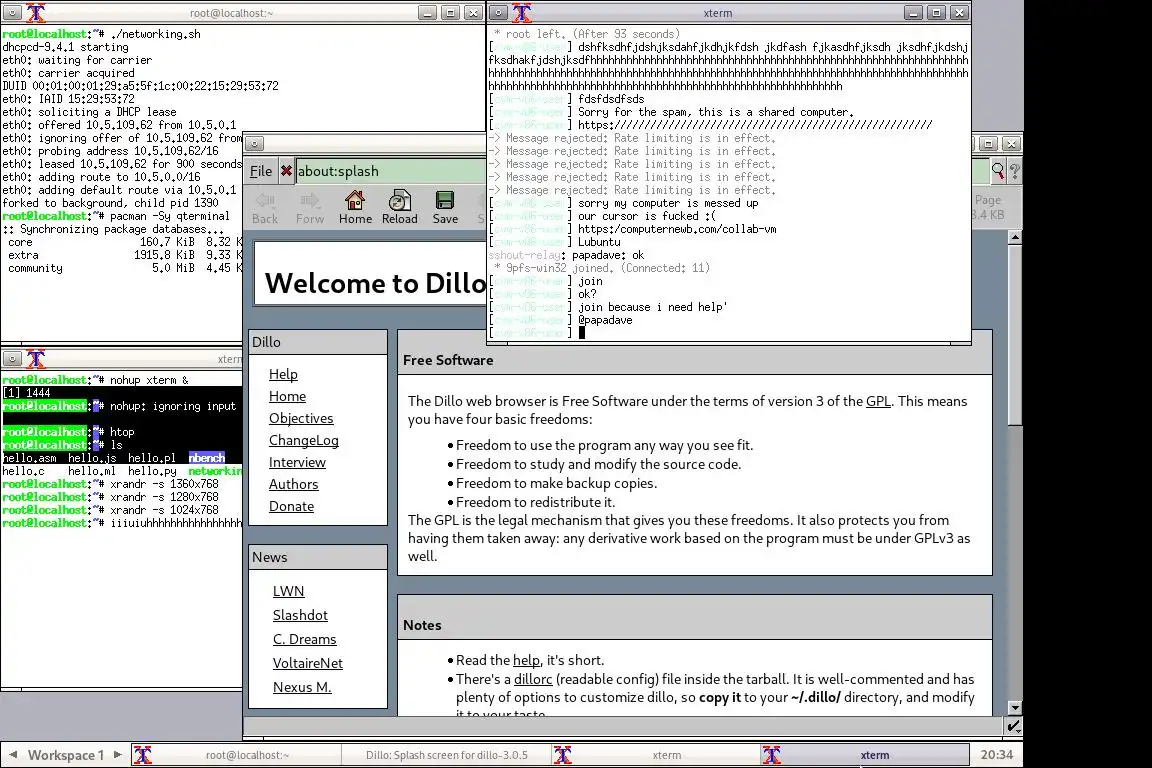This screenshot has height=768, width=1152.
Task: Open the Donate link
Action: coord(291,506)
